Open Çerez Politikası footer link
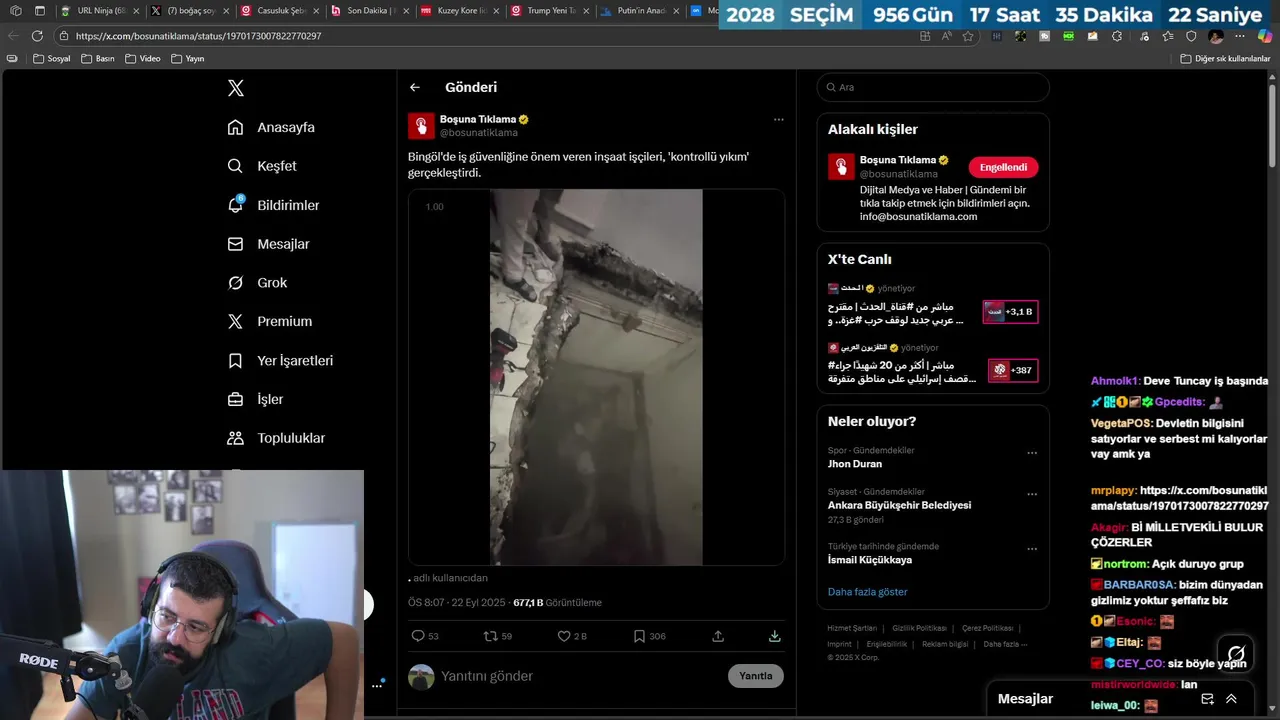 [987, 628]
